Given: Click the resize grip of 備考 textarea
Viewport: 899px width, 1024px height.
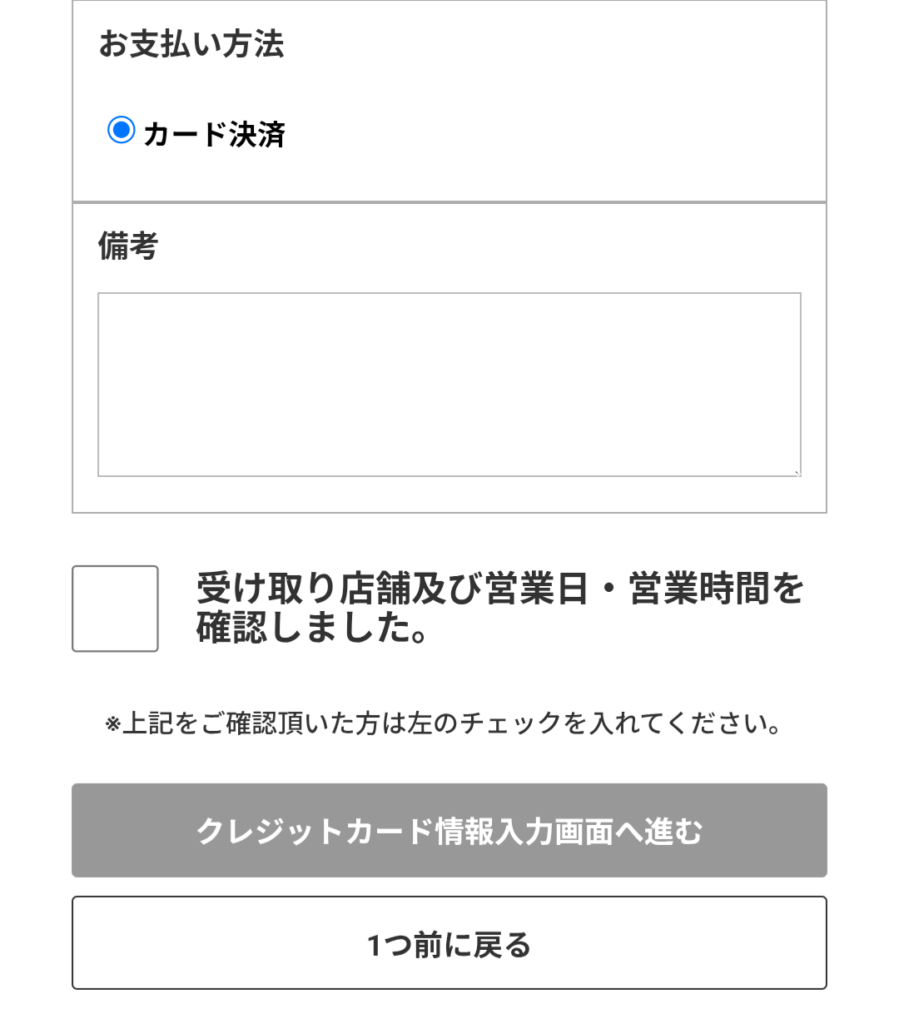Looking at the screenshot, I should (x=796, y=472).
